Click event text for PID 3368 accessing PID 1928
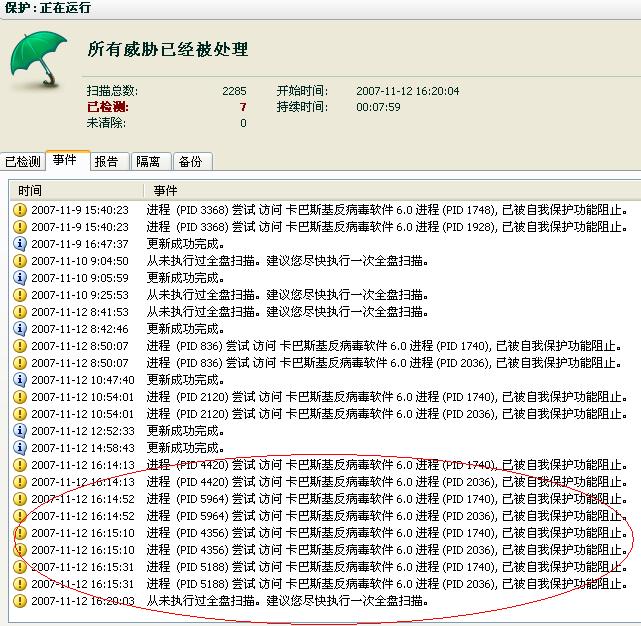This screenshot has height=626, width=641. pos(387,227)
